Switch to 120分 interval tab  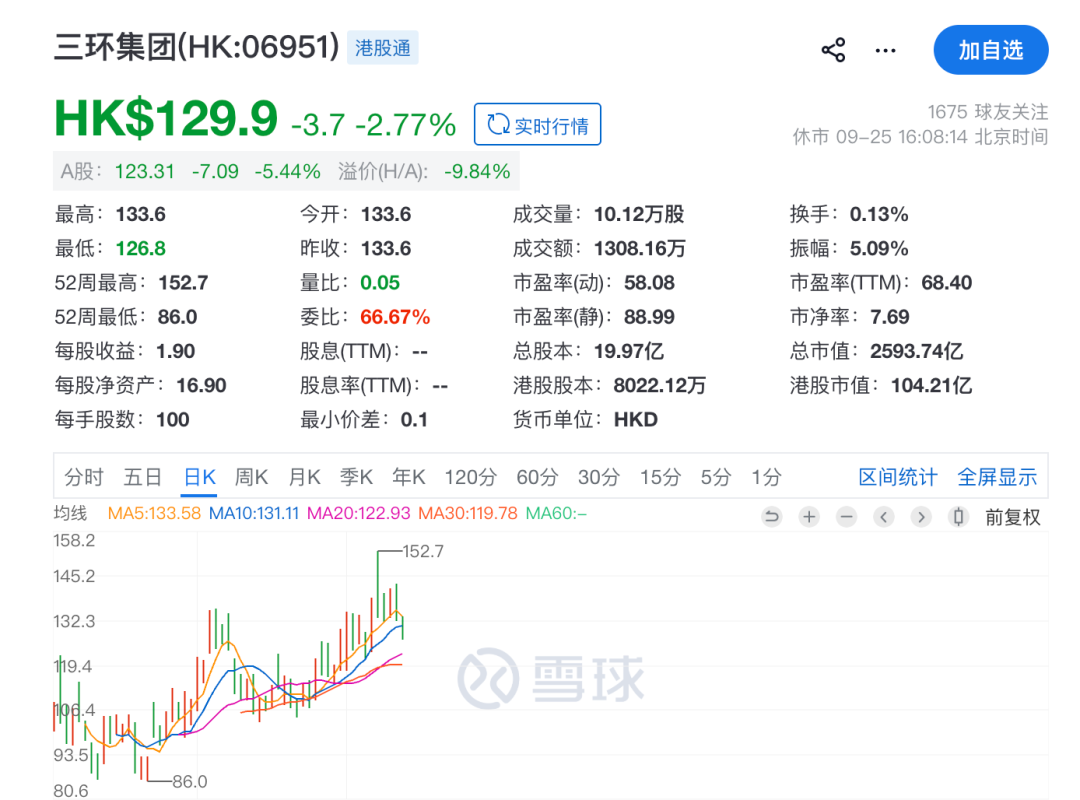(x=470, y=477)
